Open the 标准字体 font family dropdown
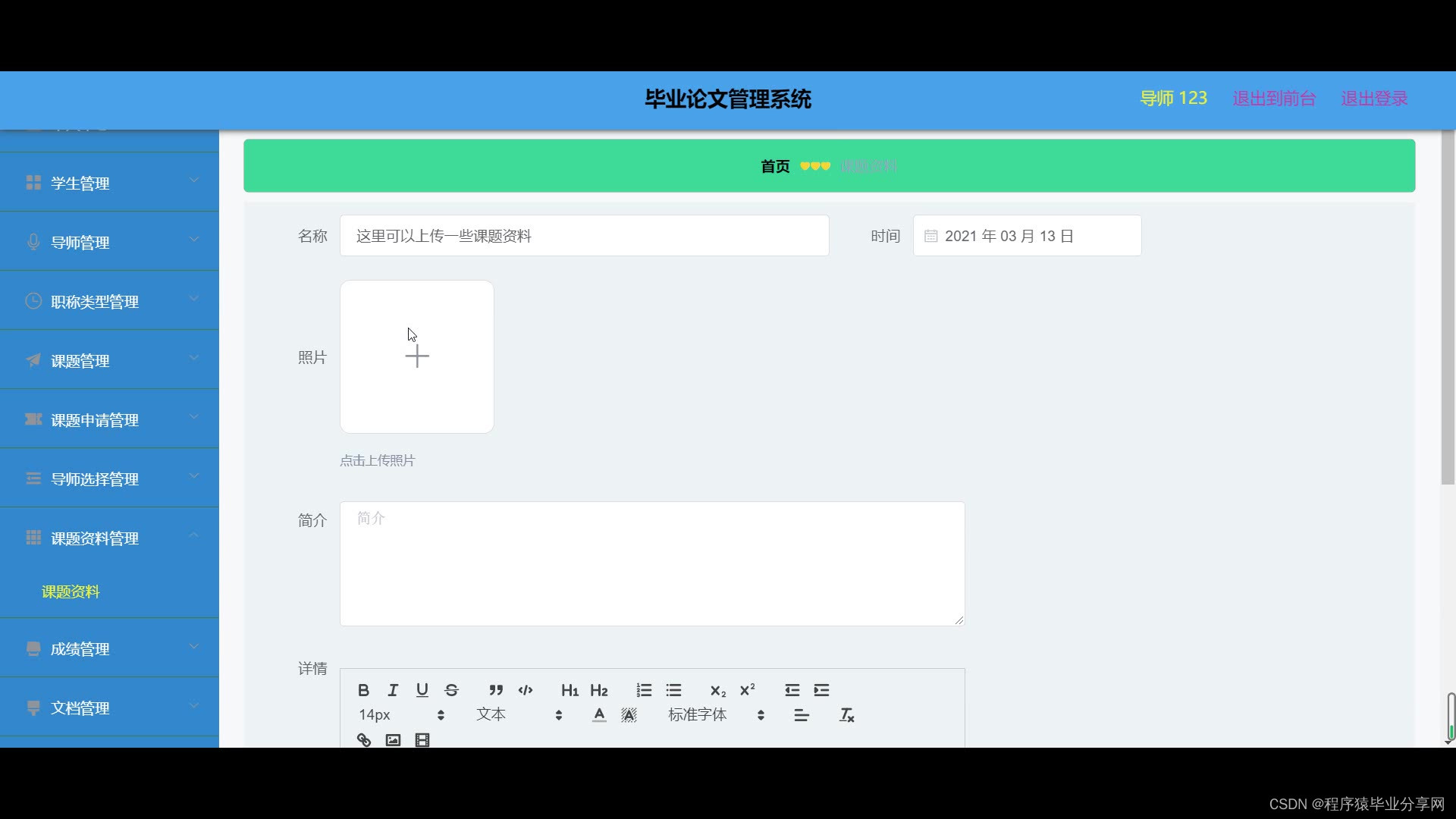The image size is (1456, 819). pyautogui.click(x=716, y=715)
